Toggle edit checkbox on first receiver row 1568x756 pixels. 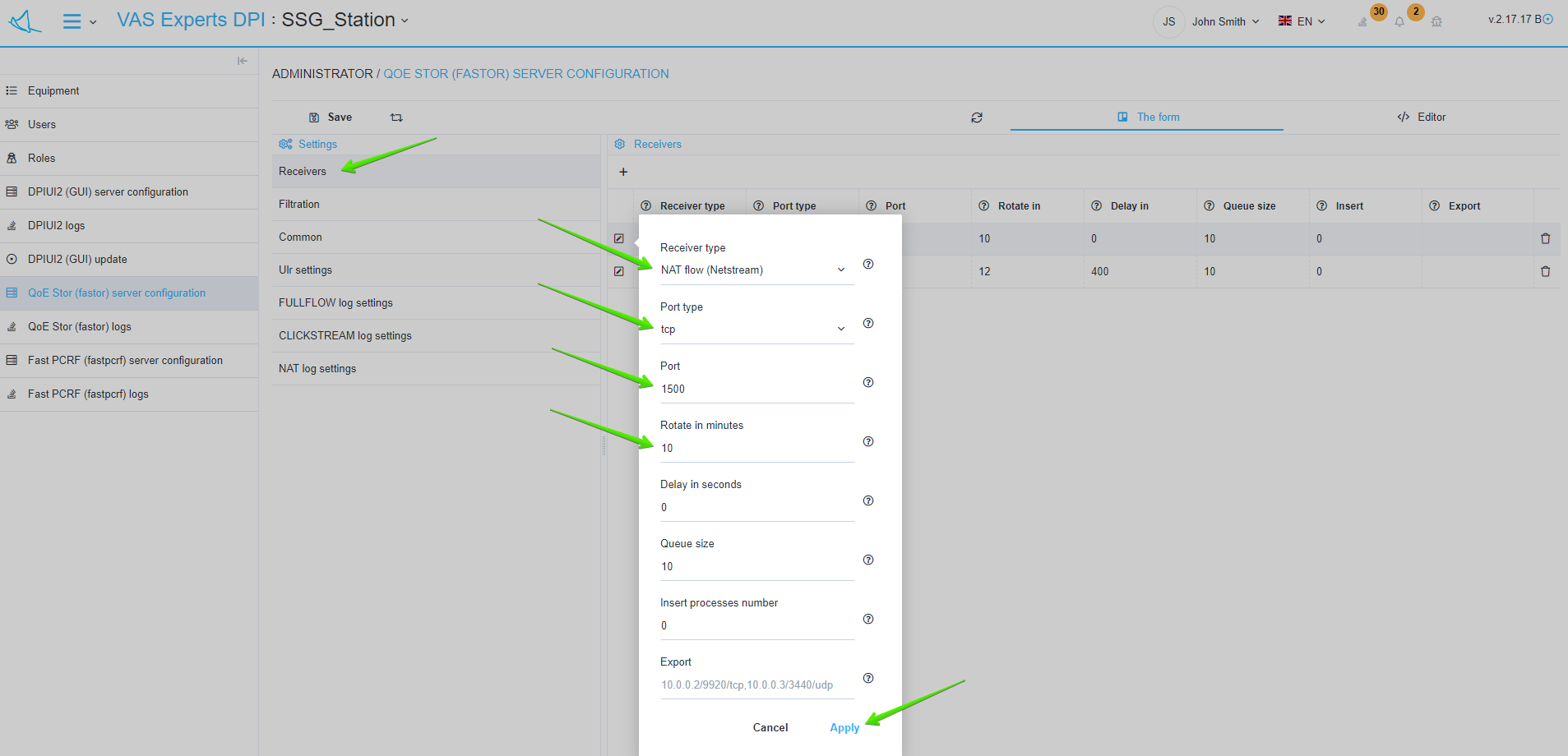619,238
